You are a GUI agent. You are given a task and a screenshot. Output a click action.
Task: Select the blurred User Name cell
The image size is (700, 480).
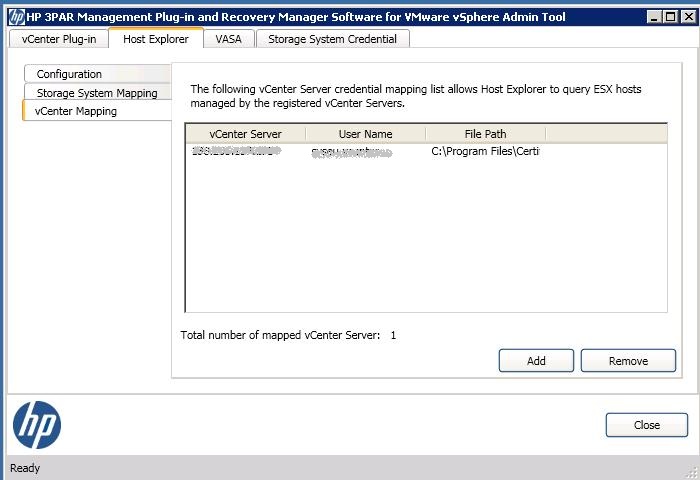tap(352, 152)
